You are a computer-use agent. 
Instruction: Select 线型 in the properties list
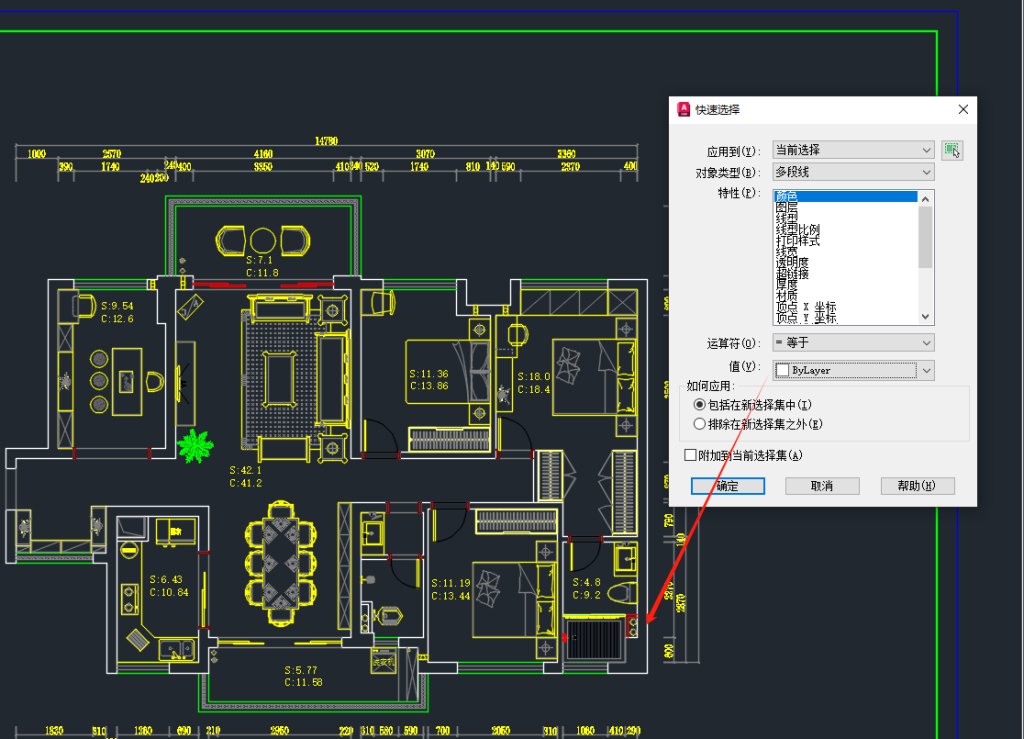point(786,218)
